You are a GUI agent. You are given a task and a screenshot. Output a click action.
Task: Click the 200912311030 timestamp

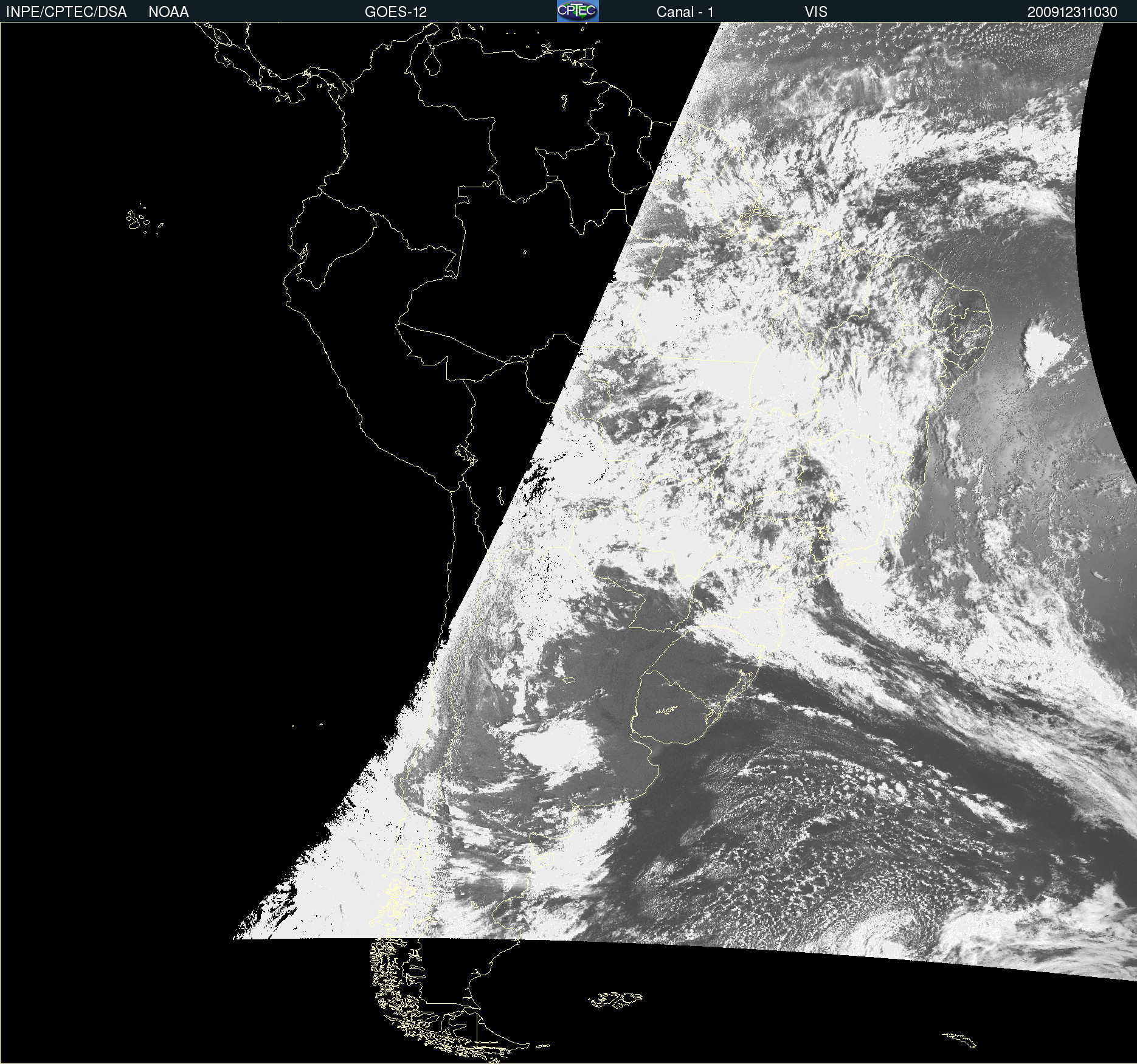click(x=1073, y=12)
